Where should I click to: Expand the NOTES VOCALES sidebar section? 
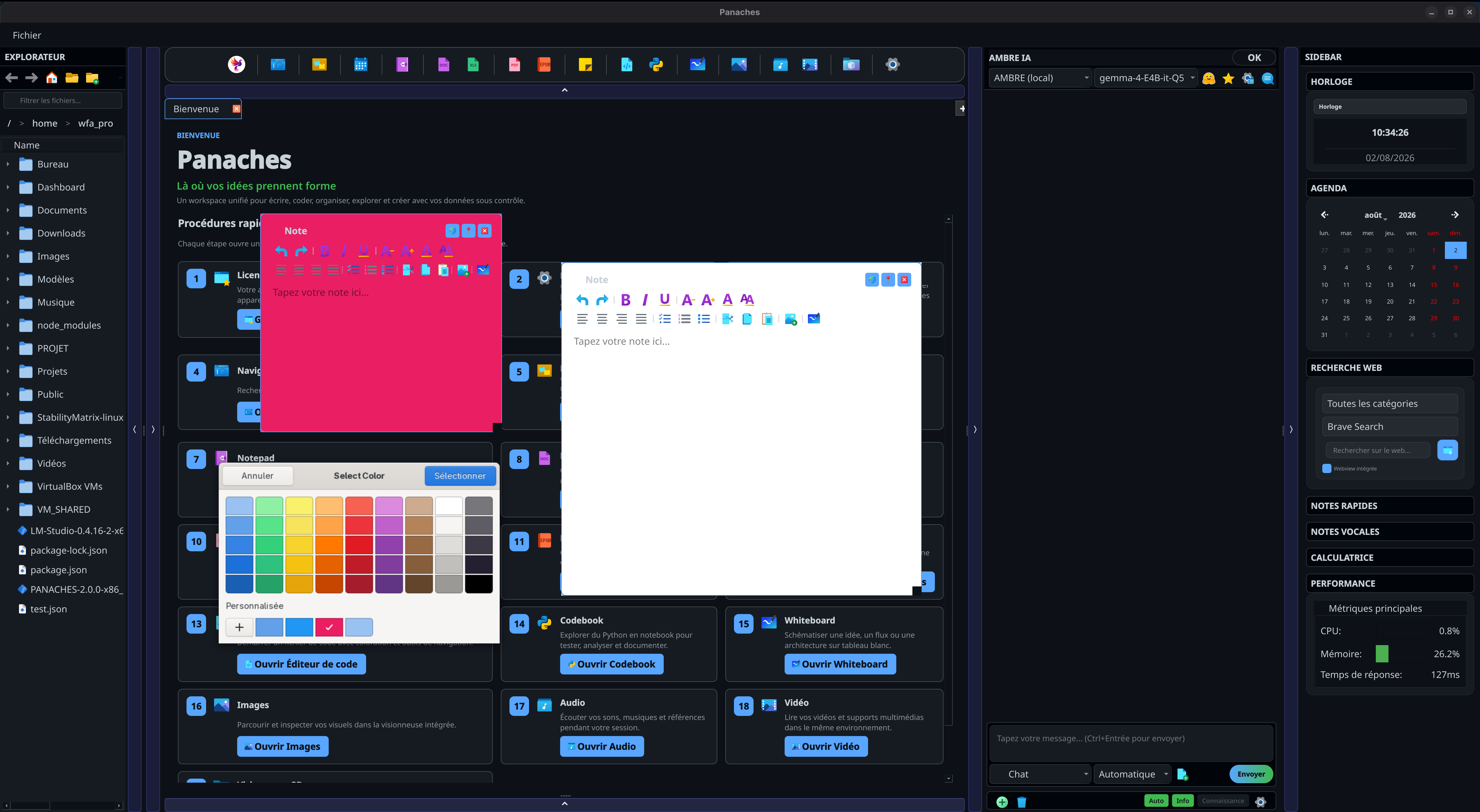(1389, 532)
